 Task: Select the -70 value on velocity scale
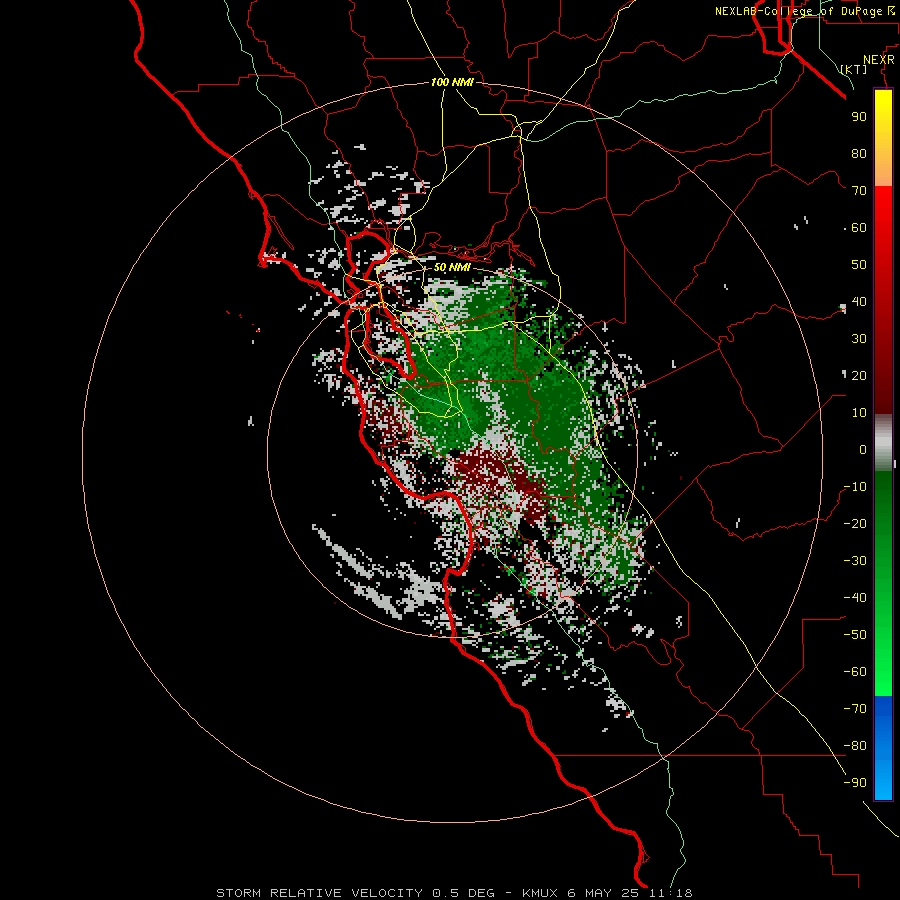[x=855, y=709]
